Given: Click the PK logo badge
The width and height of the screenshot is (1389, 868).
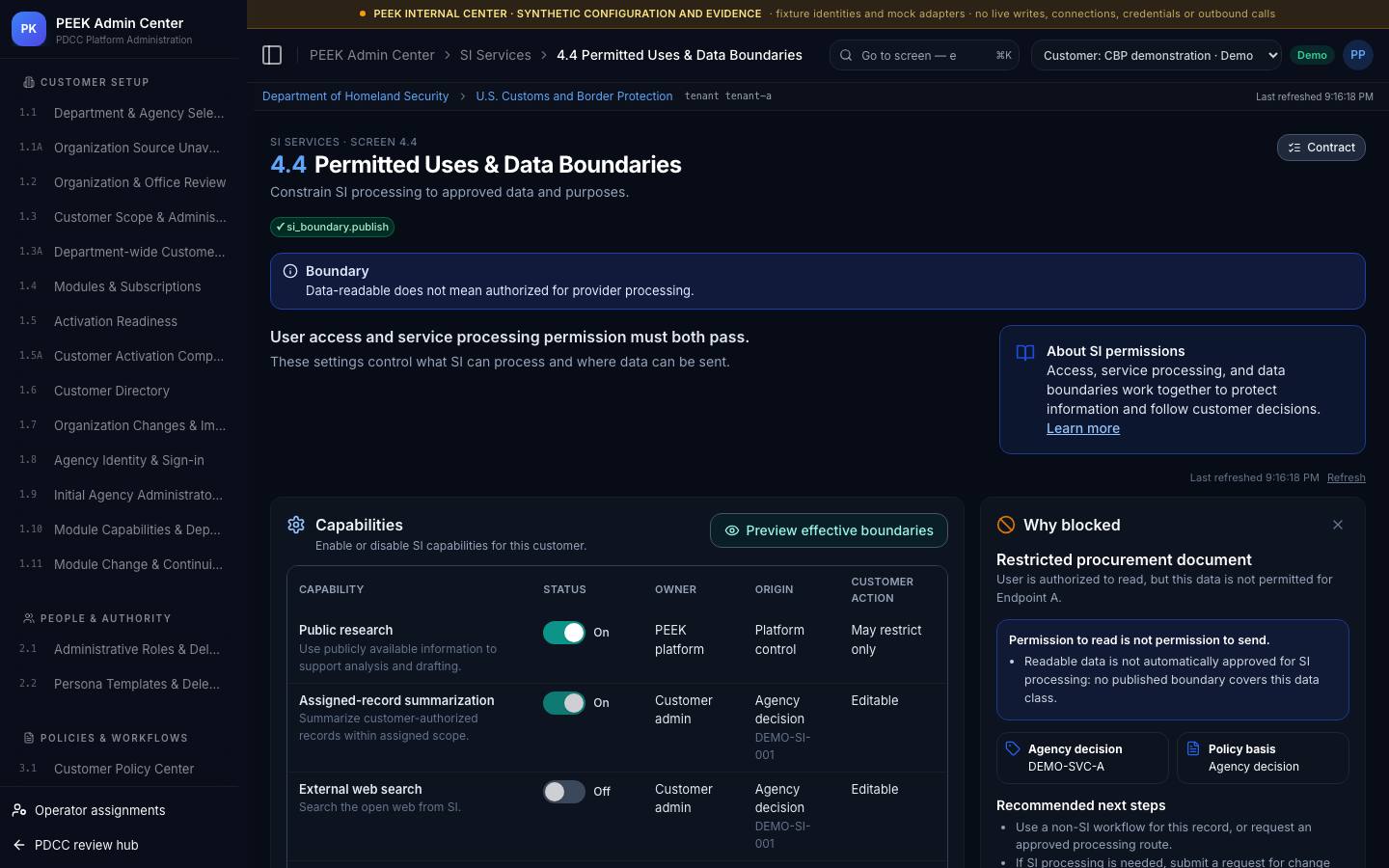Looking at the screenshot, I should click(x=29, y=30).
